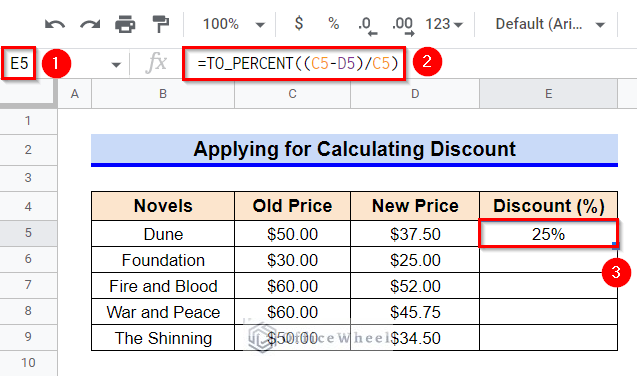Select the $45.75 new price cell
Screen dimensions: 637x376
415,312
